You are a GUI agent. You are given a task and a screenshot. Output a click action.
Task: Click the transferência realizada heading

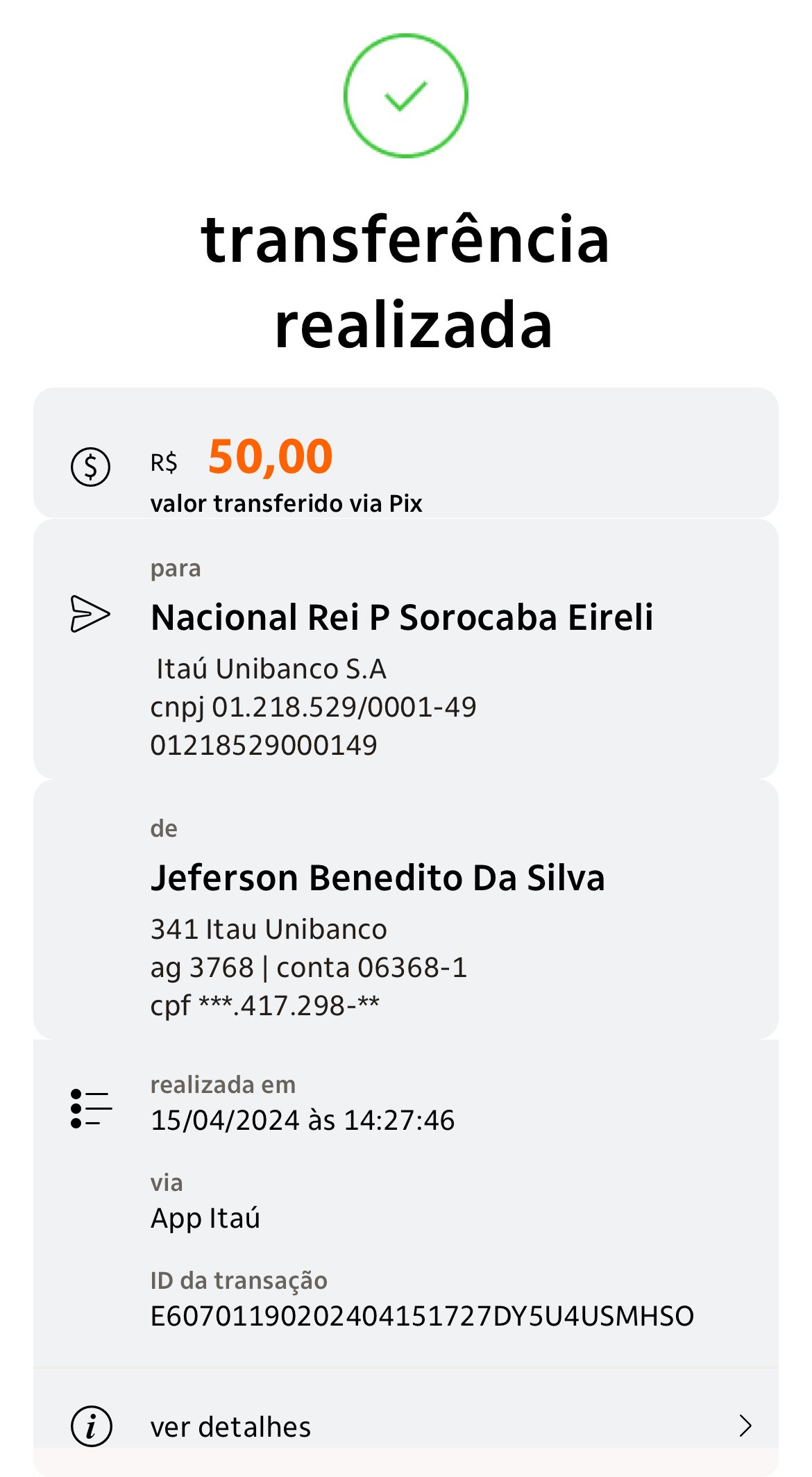point(406,281)
